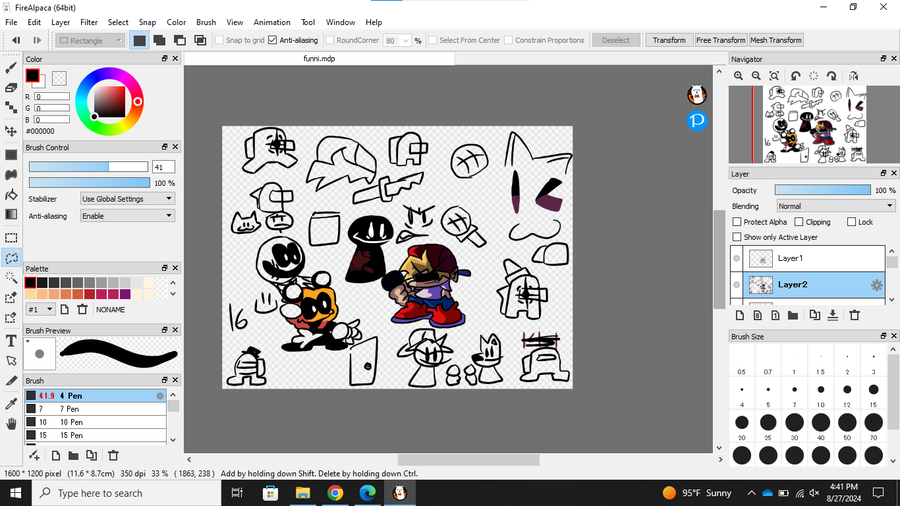Click the Free Transform button
Screen dimensions: 900x506
721,40
